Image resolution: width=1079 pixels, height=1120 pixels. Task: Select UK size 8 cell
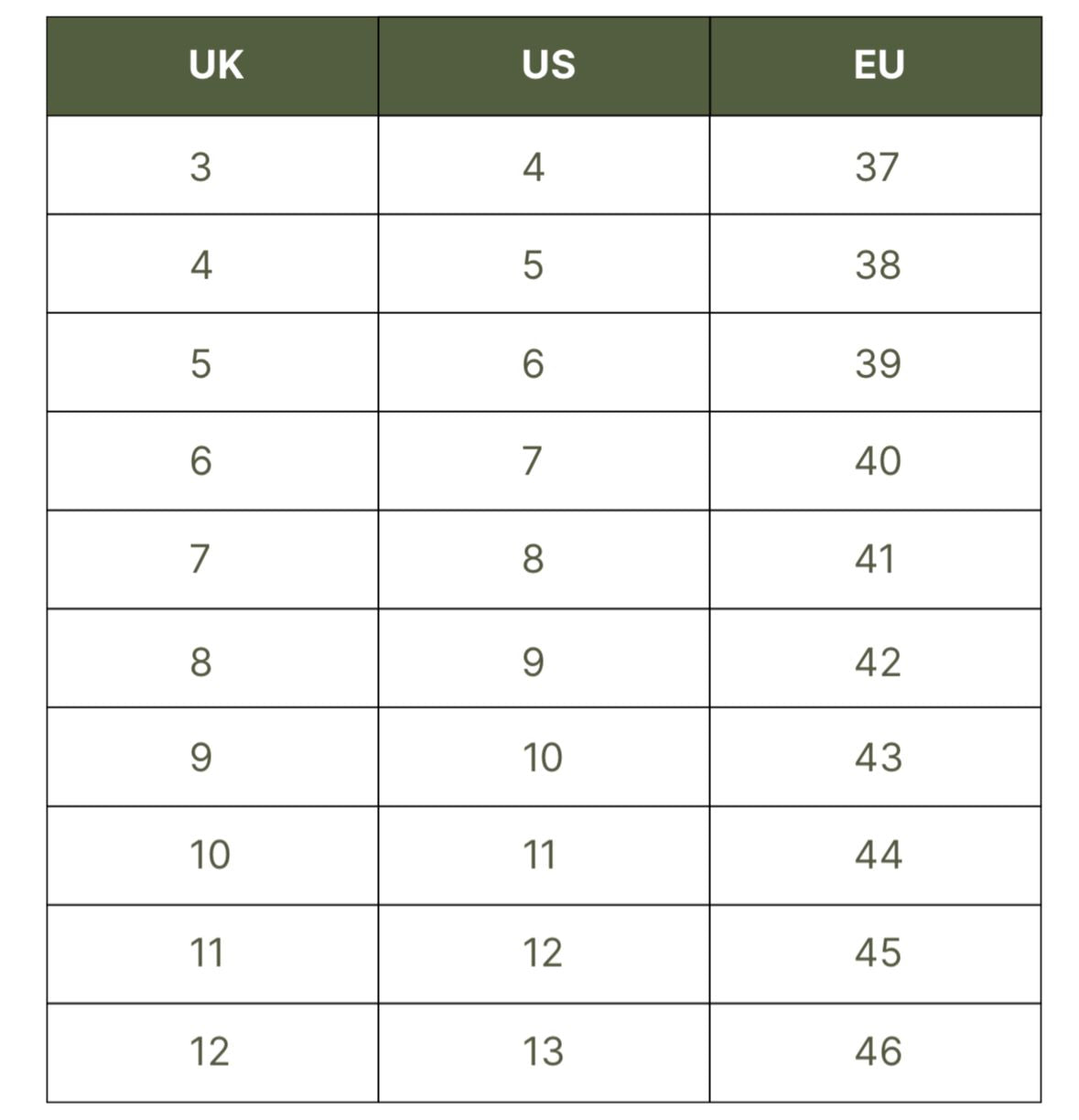(200, 661)
